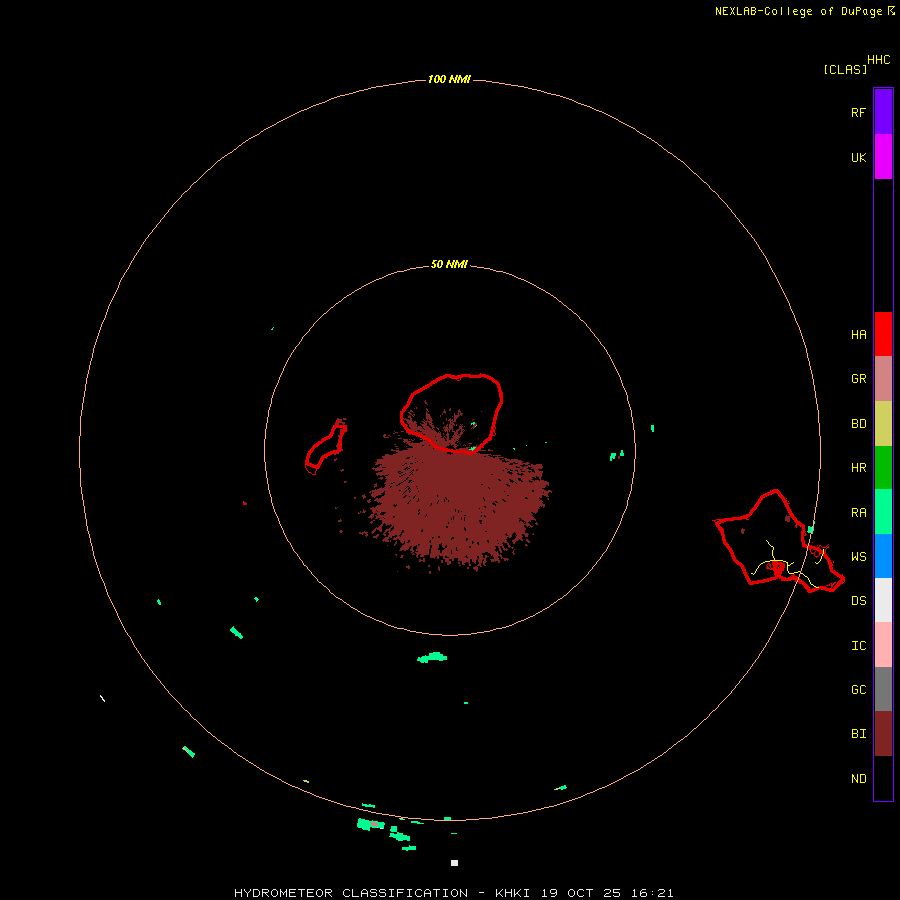Click the RA light green legend swatch
Image resolution: width=900 pixels, height=900 pixels.
pyautogui.click(x=883, y=512)
